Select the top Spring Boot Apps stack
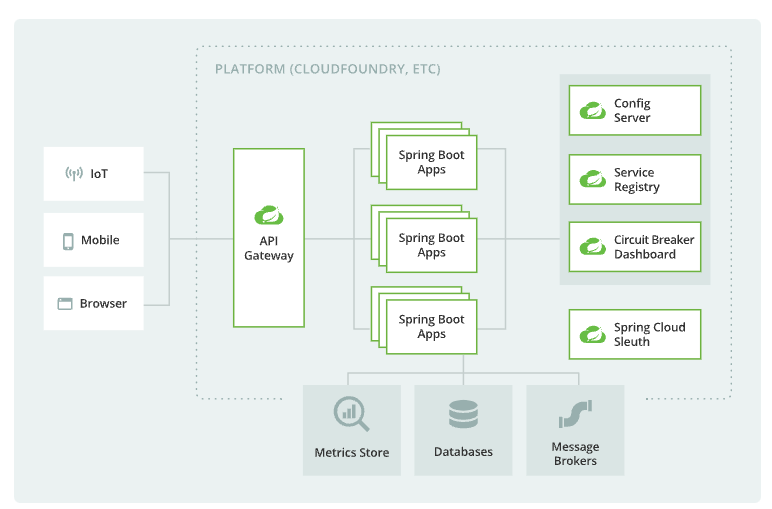 point(424,156)
